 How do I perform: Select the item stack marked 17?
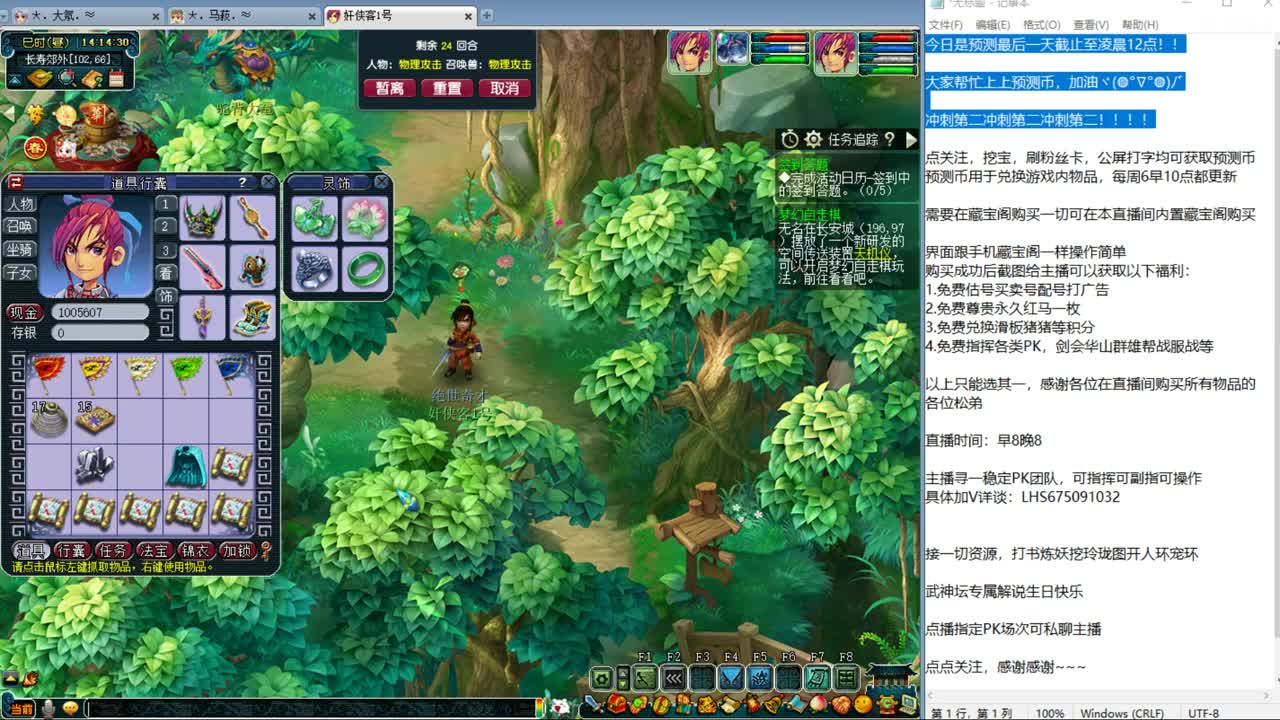tap(48, 420)
